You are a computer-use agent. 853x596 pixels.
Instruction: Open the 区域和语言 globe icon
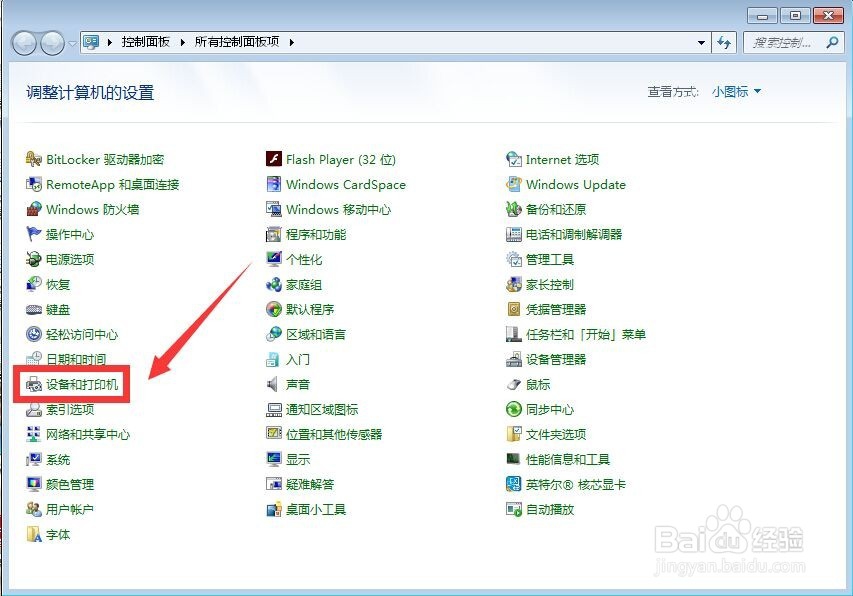tap(274, 334)
